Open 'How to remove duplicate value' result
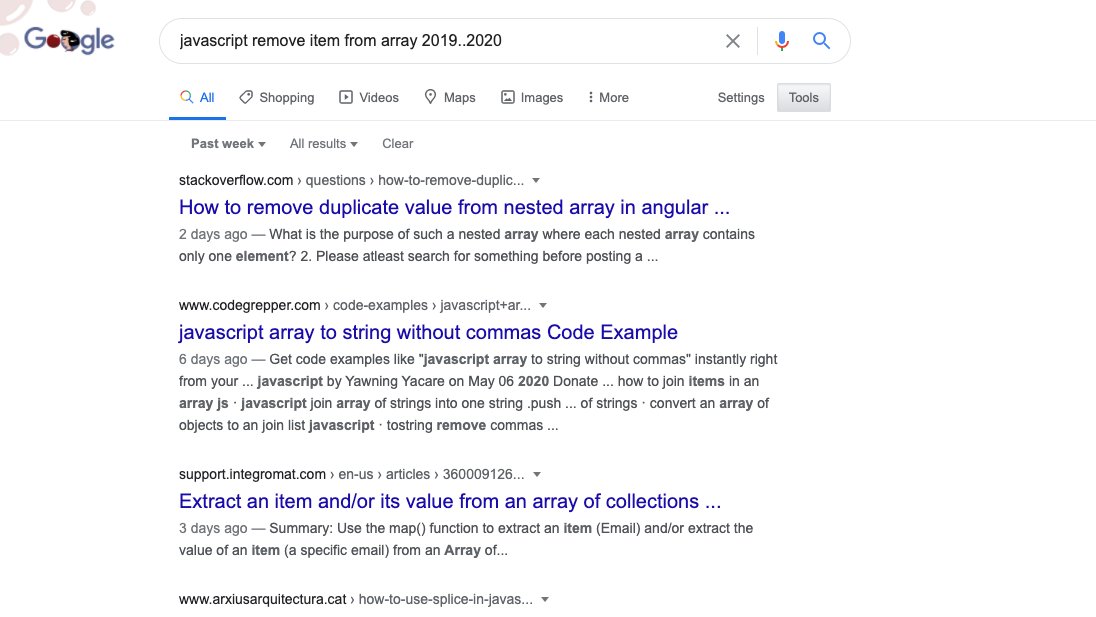1096x617 pixels. (454, 208)
